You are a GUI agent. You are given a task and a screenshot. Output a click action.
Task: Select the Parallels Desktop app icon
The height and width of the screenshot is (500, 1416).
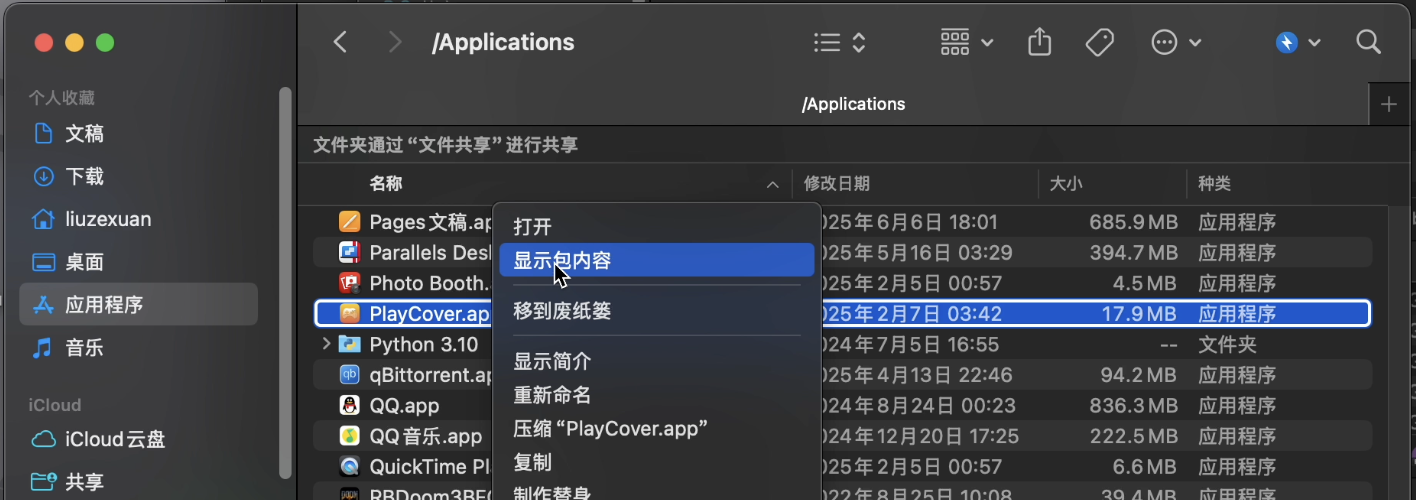(x=349, y=252)
